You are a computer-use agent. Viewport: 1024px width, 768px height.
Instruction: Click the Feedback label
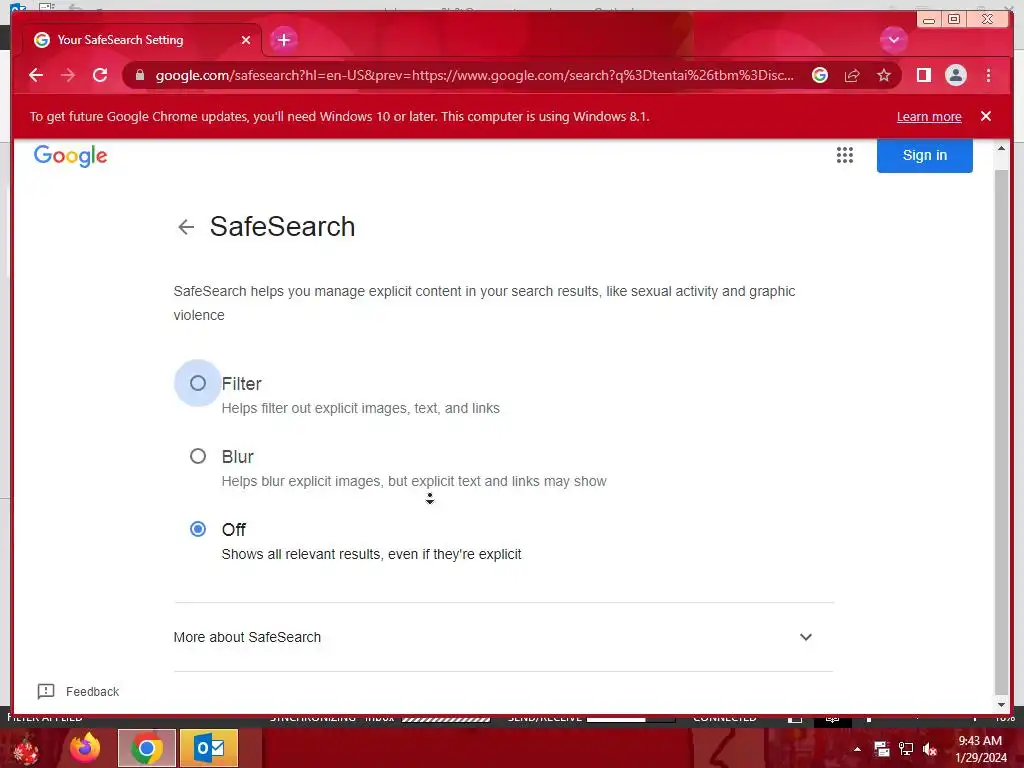[x=92, y=692]
